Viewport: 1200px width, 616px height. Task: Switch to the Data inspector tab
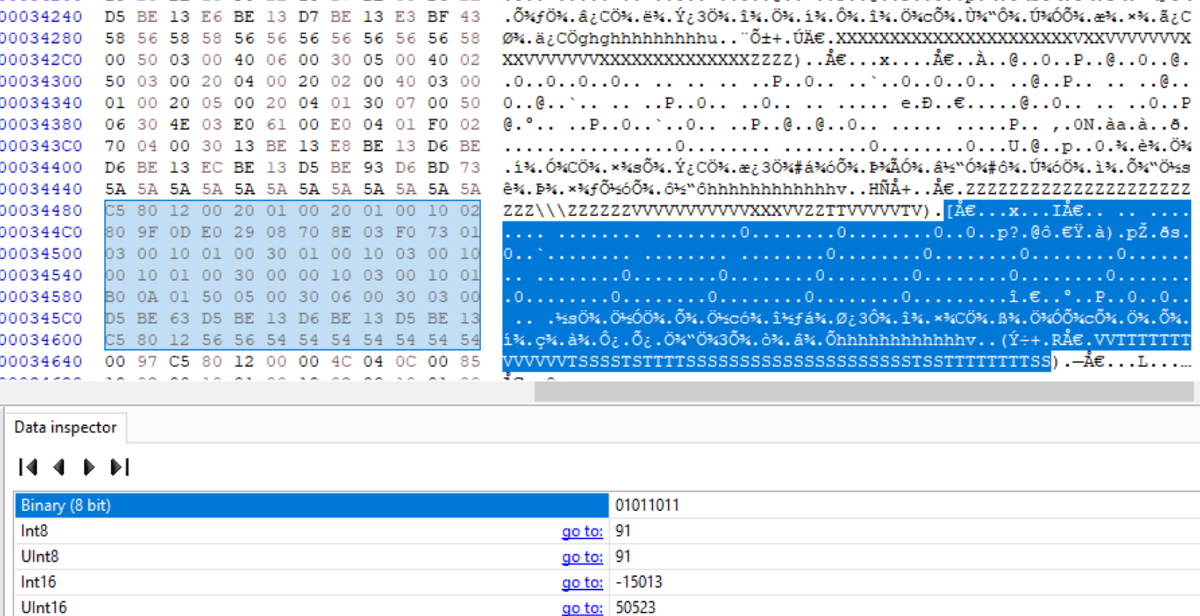pos(65,427)
